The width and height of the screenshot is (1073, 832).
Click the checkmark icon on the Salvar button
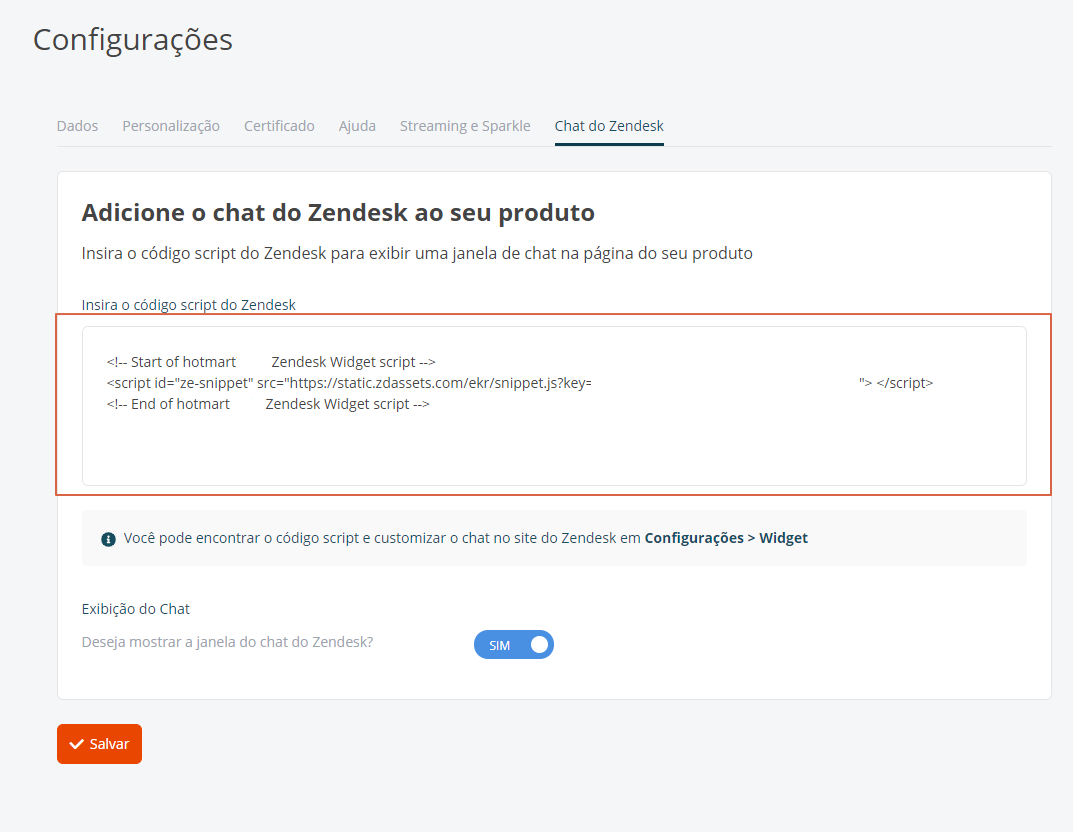point(77,744)
